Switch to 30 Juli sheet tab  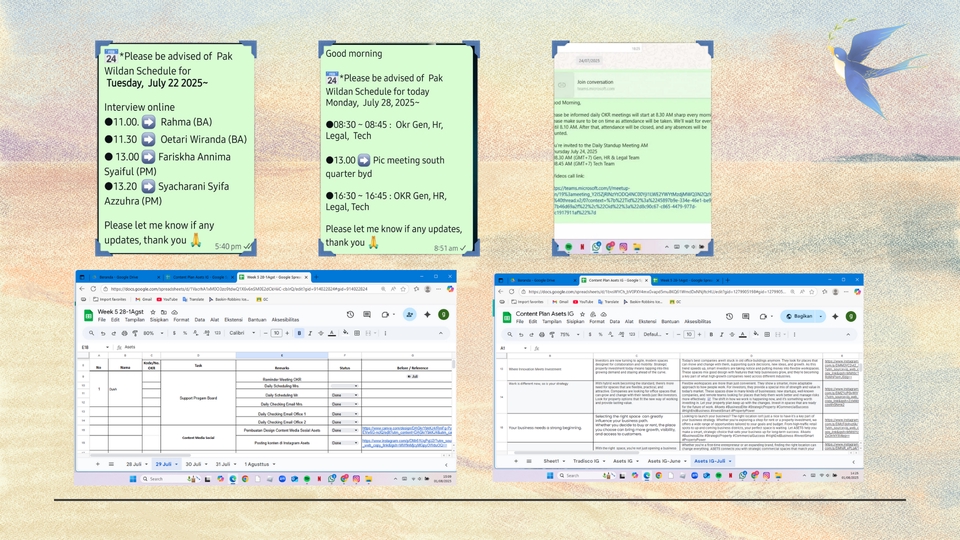pyautogui.click(x=194, y=464)
